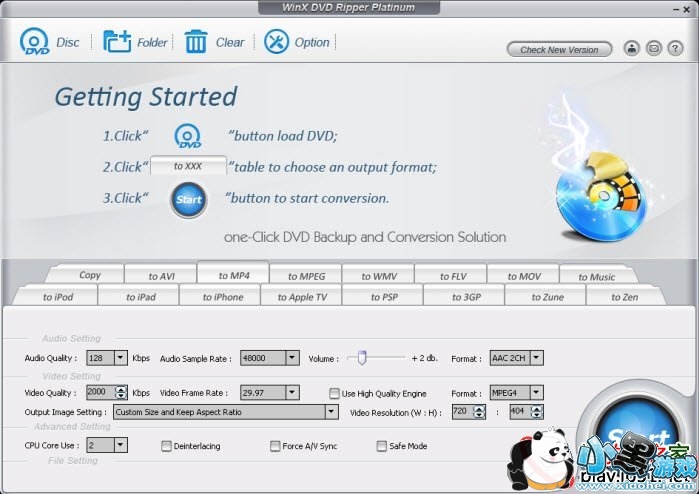This screenshot has width=699, height=494.
Task: Enable Force A/V Sync checkbox
Action: (275, 446)
